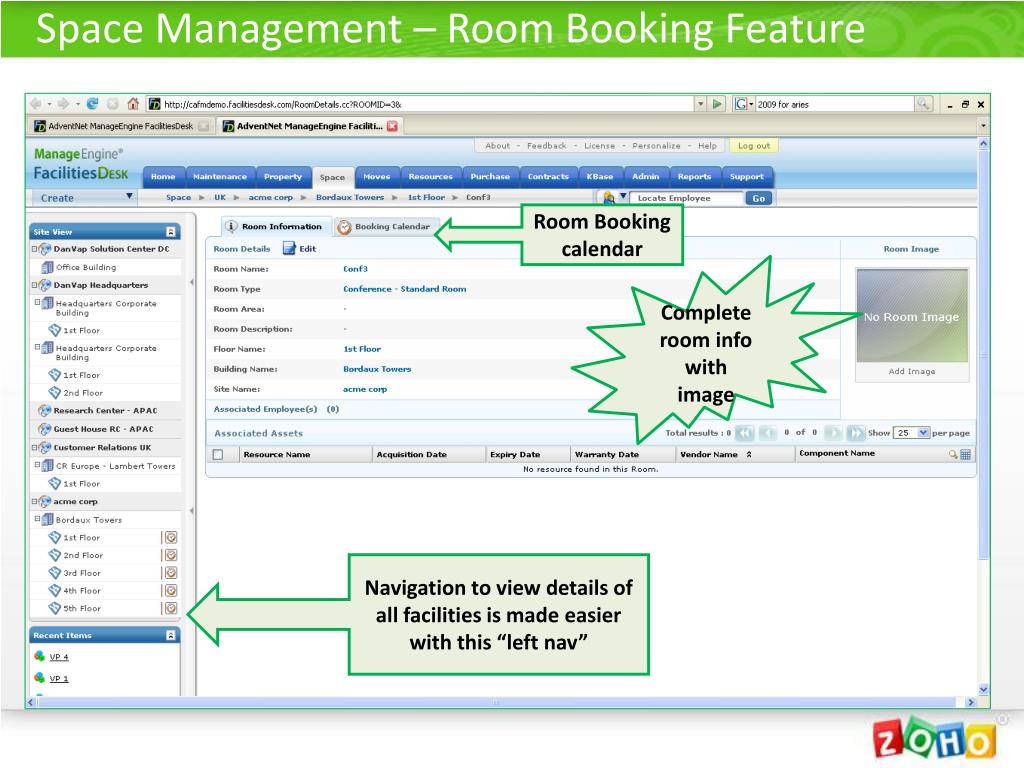This screenshot has height=768, width=1024.
Task: Select 2nd Floor under Headquarters Corporate Building
Action: 83,393
